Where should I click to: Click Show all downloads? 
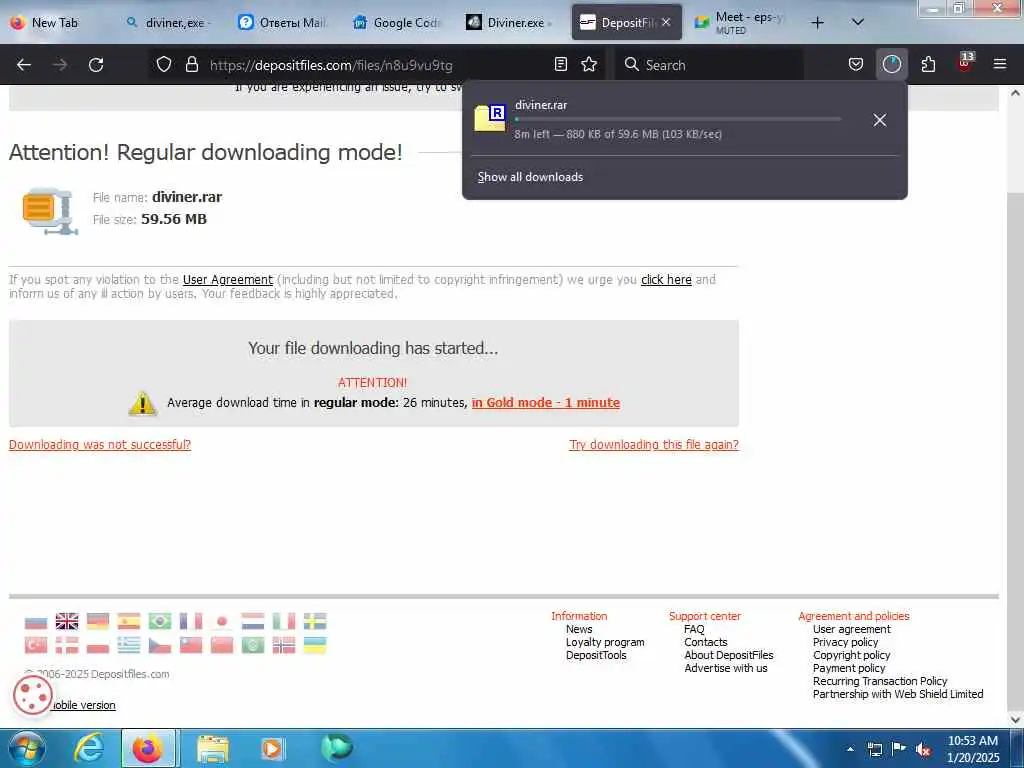[530, 177]
